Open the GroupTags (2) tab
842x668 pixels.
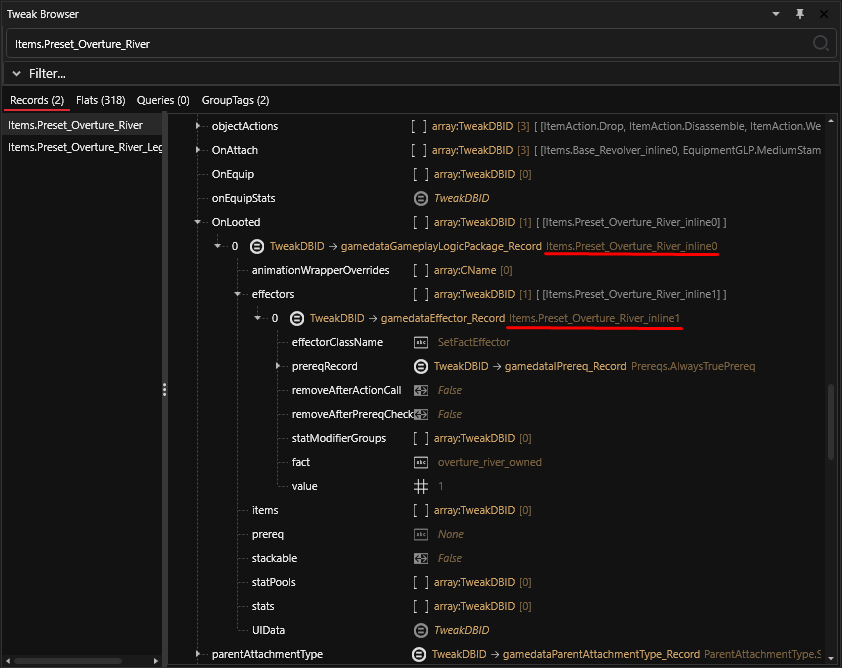click(x=235, y=100)
